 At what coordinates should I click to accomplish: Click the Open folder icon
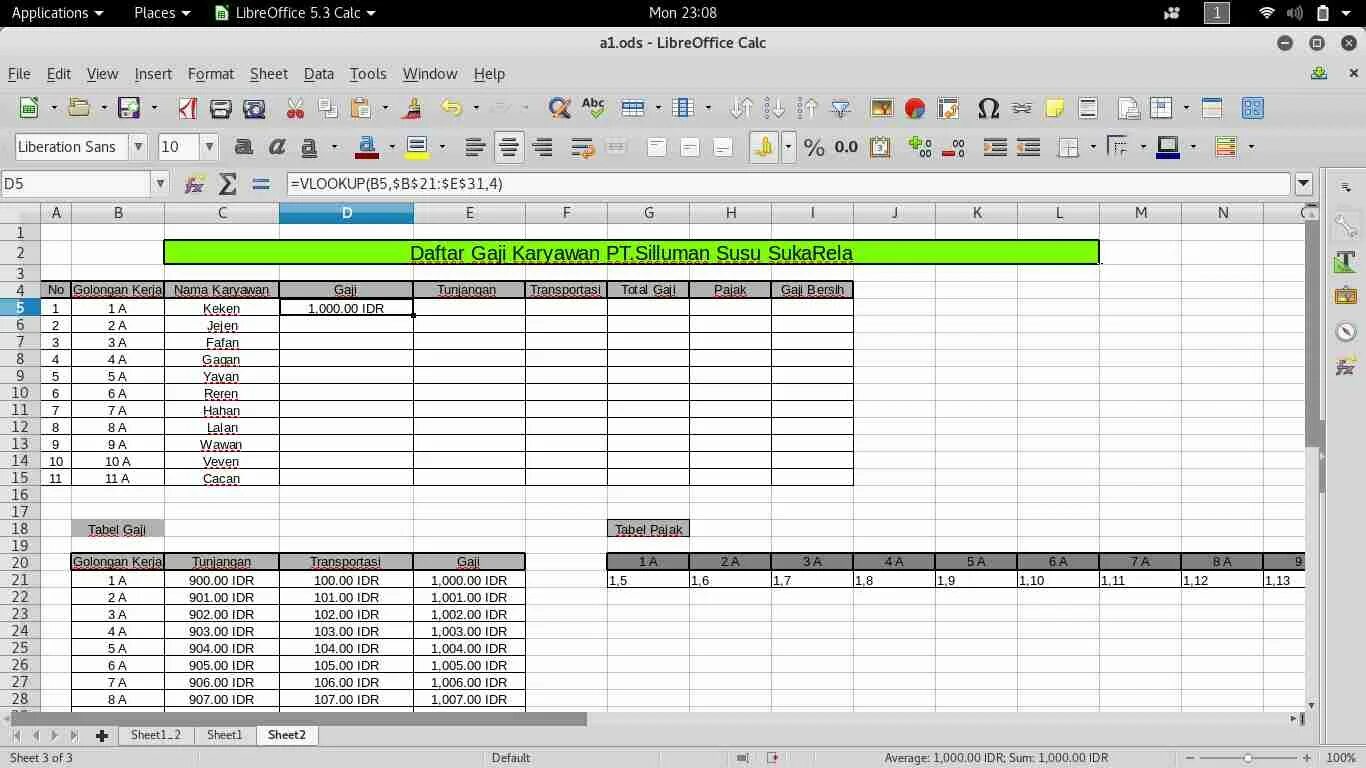(79, 108)
